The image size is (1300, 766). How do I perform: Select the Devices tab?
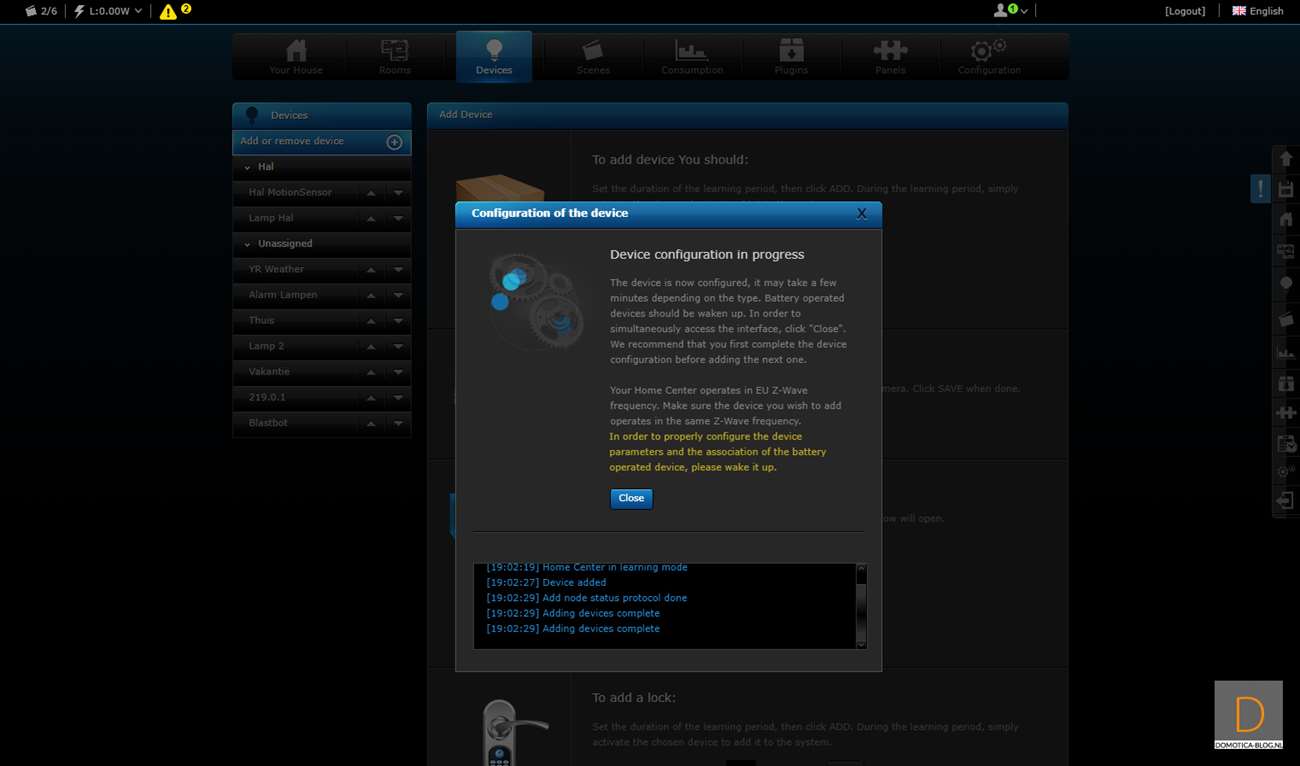[494, 57]
